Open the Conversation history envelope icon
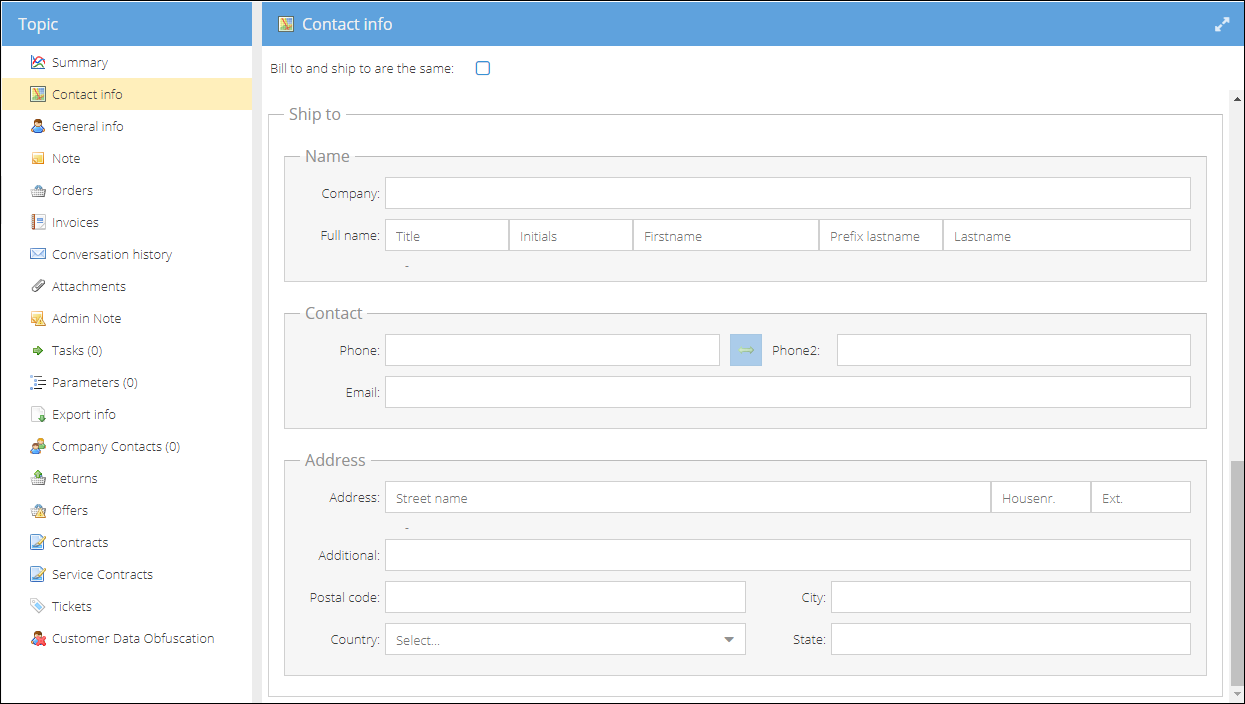The image size is (1245, 704). click(x=38, y=254)
